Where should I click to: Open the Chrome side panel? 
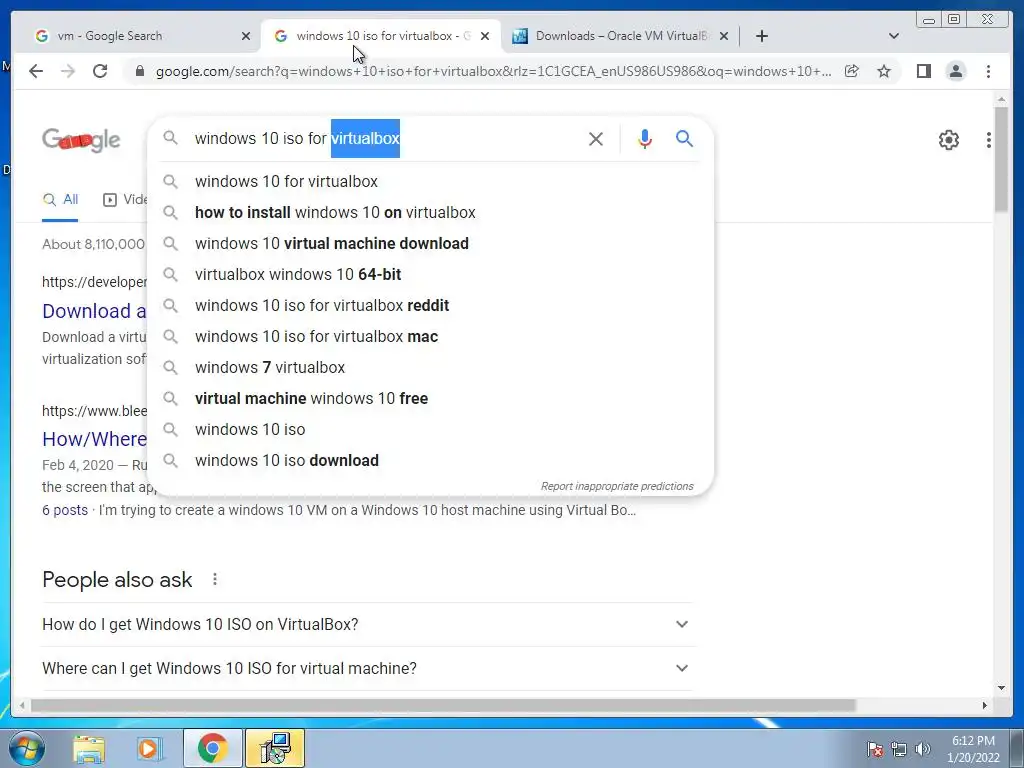coord(923,71)
